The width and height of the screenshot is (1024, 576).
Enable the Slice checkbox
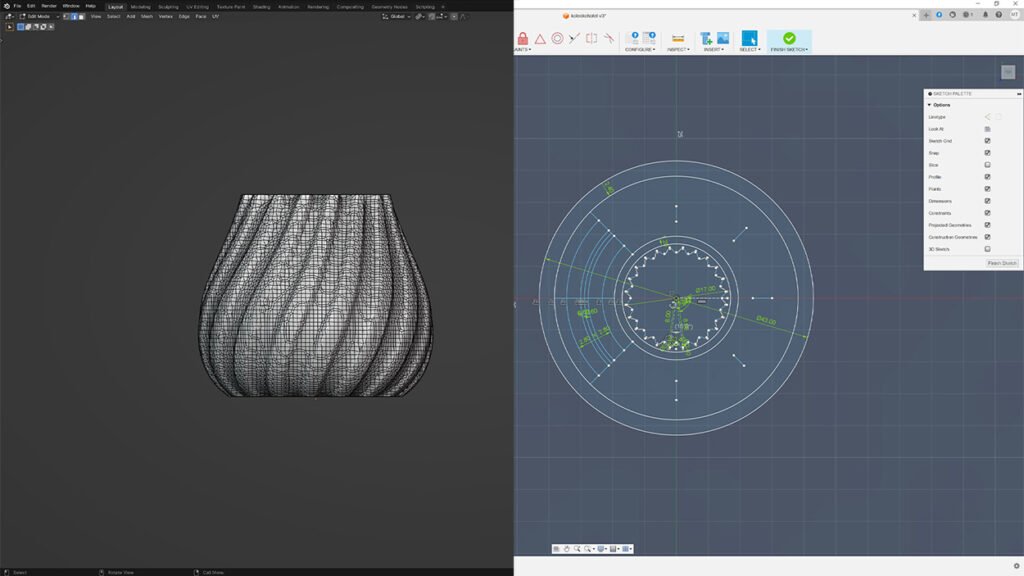click(987, 165)
